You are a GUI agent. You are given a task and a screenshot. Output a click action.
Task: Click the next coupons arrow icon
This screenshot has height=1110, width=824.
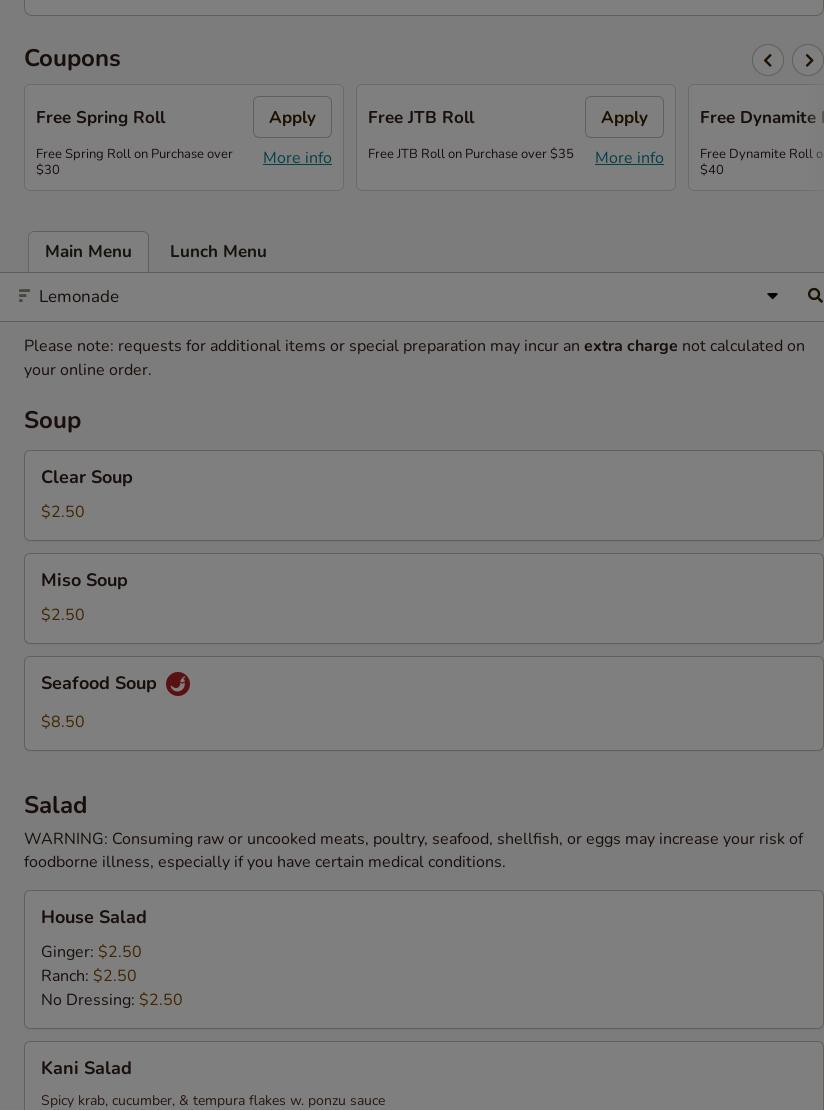coord(808,60)
